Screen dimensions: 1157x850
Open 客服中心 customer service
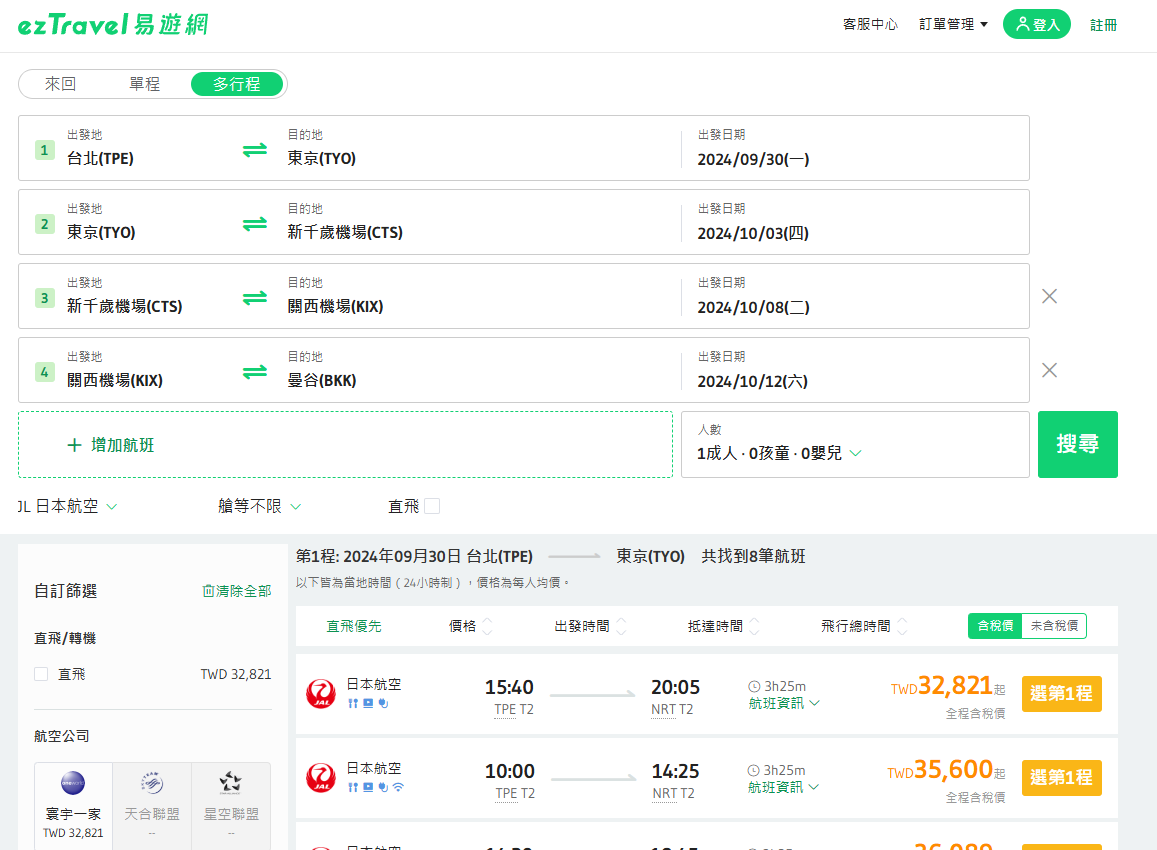coord(870,24)
